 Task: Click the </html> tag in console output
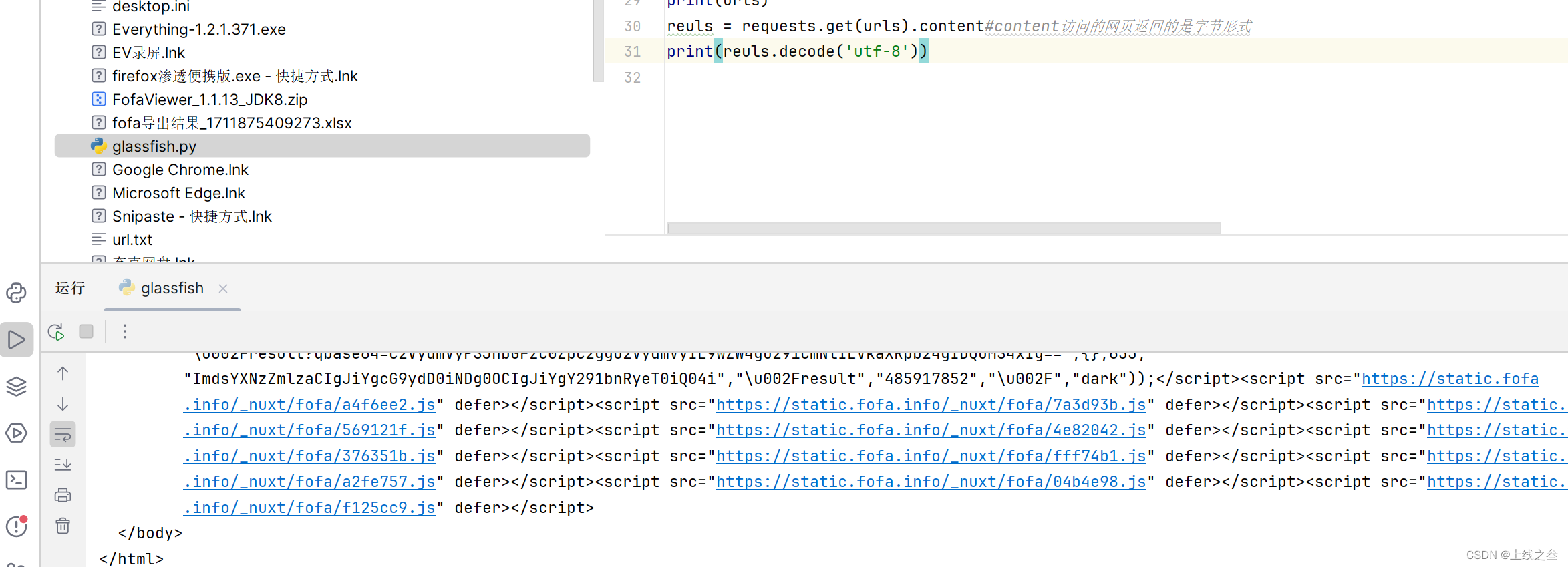[131, 558]
